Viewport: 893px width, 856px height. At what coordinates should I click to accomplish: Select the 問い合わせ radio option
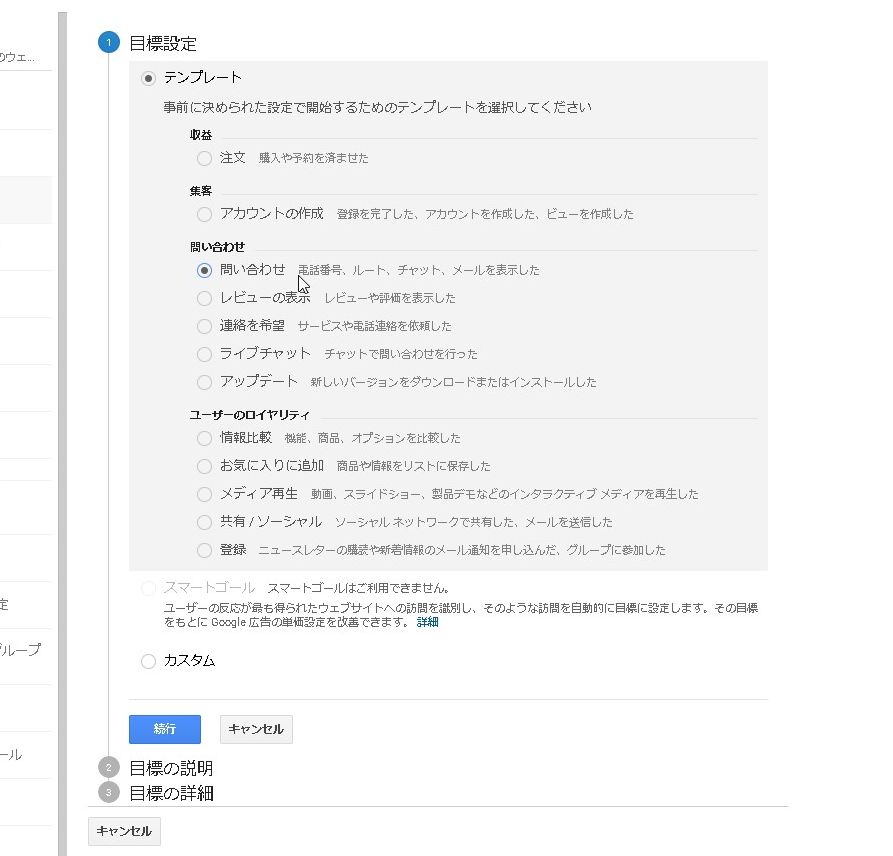[x=205, y=270]
